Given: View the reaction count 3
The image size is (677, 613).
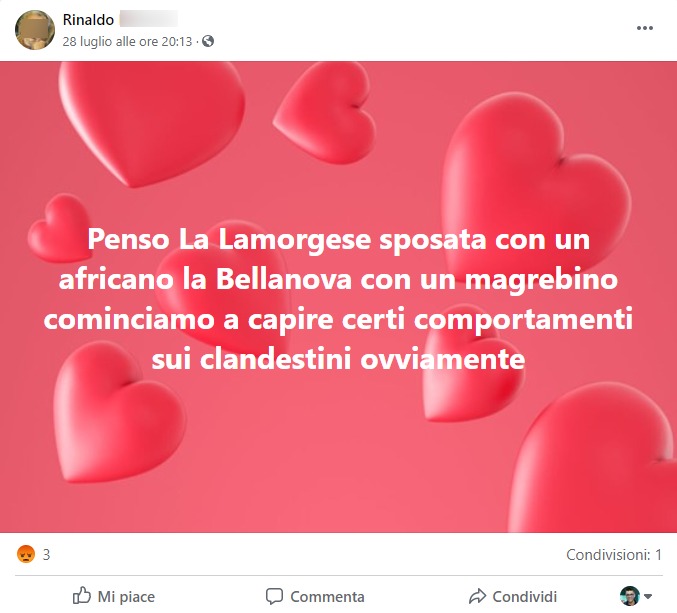Looking at the screenshot, I should point(46,554).
